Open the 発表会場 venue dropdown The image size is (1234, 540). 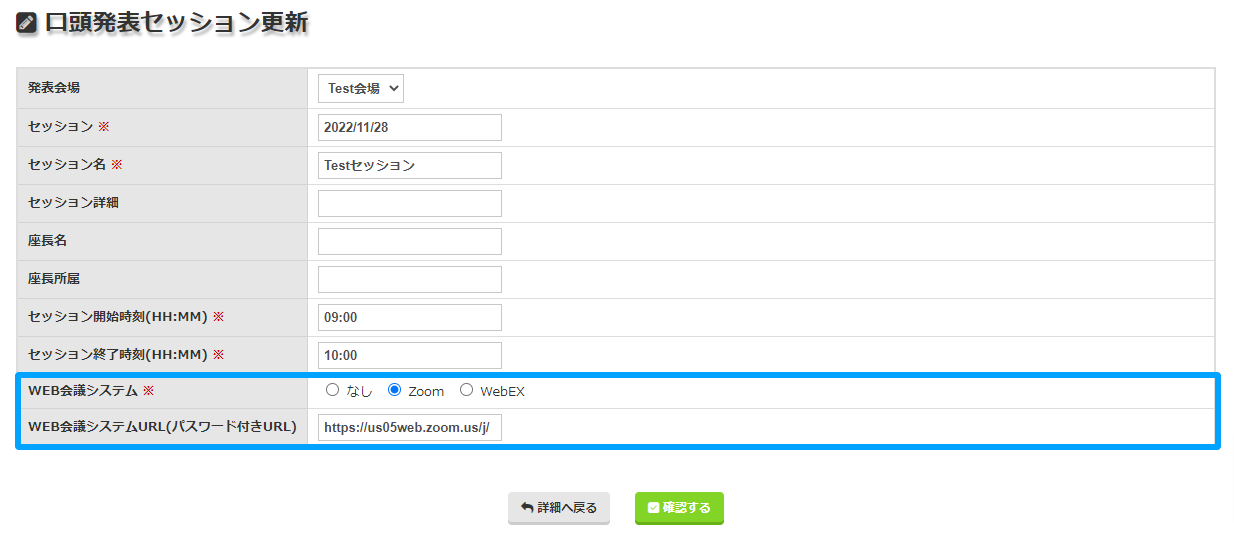tap(361, 88)
